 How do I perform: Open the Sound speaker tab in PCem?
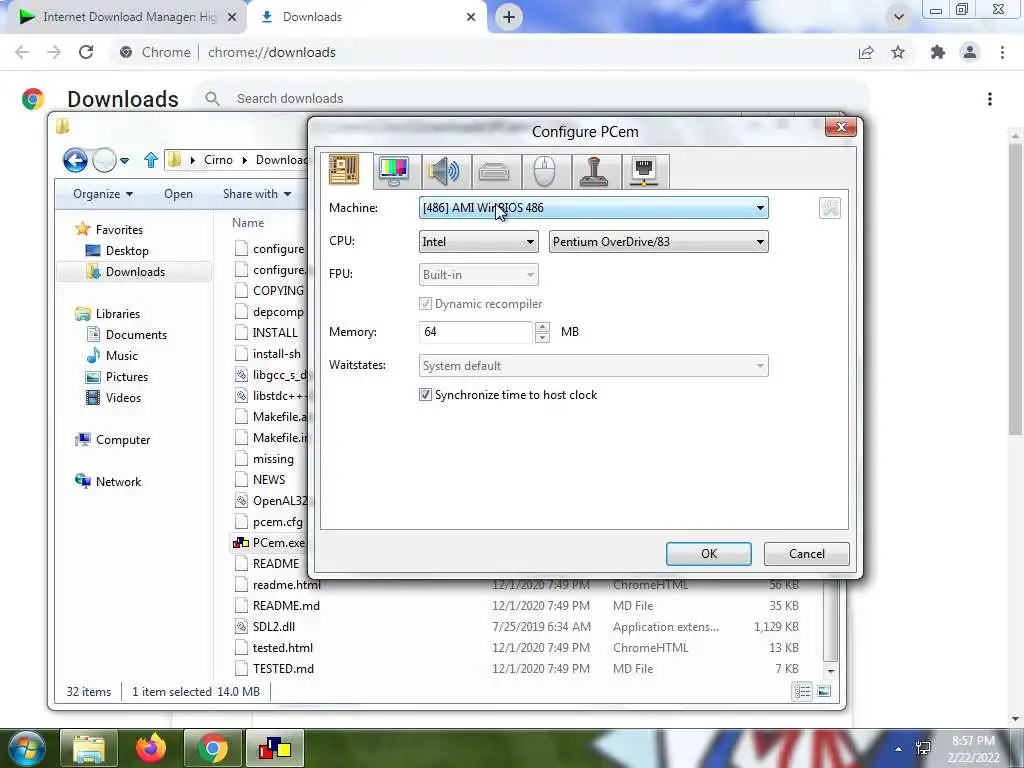click(x=443, y=171)
